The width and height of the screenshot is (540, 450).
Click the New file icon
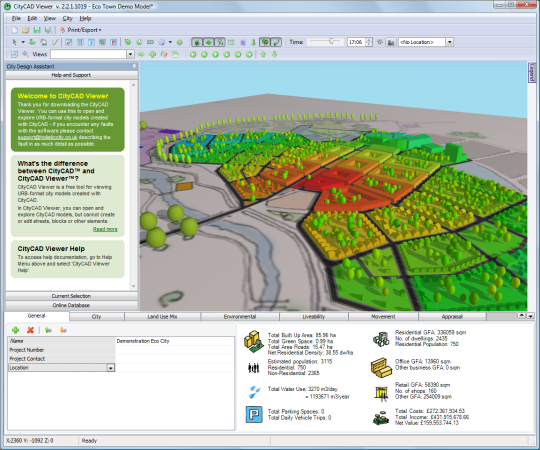(x=14, y=30)
